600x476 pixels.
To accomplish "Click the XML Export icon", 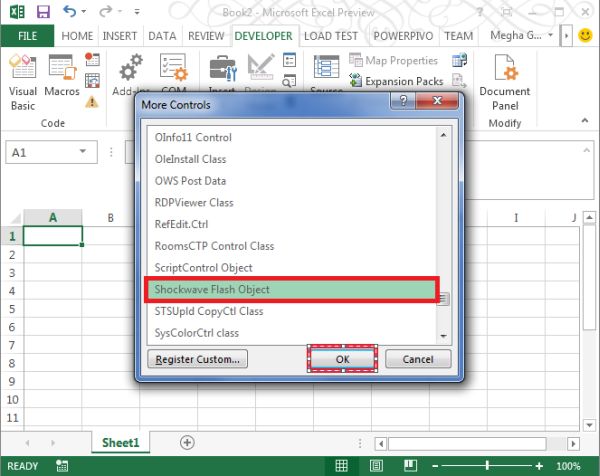I will point(459,81).
